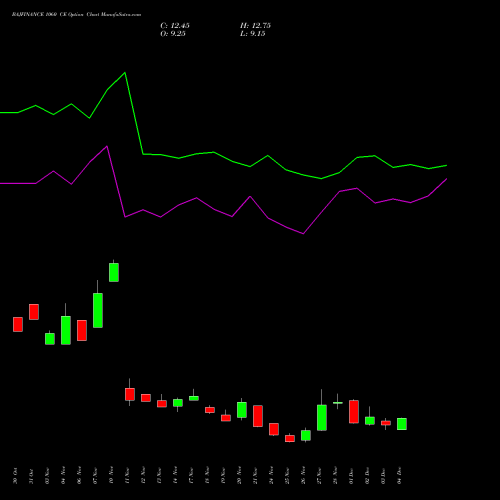Screen dimensions: 500x500
Task: Click the 12 Nov date label
Action: coord(143,476)
